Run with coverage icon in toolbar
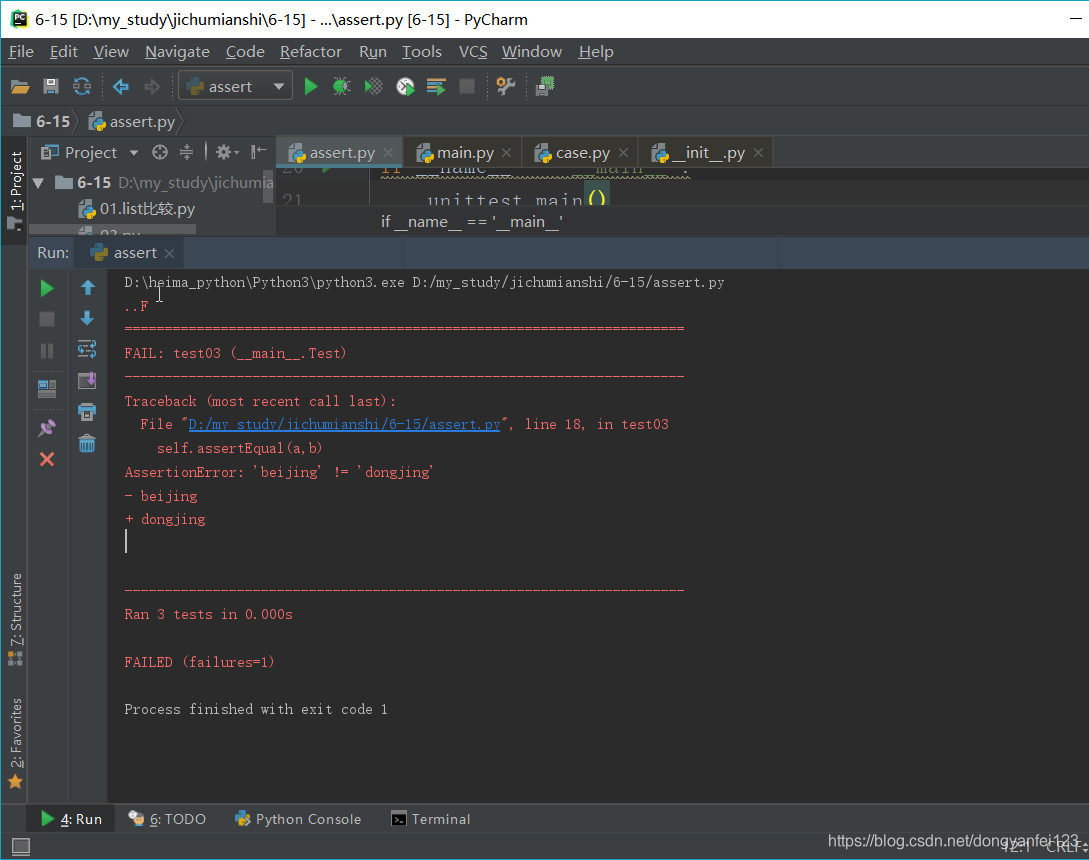 coord(374,86)
